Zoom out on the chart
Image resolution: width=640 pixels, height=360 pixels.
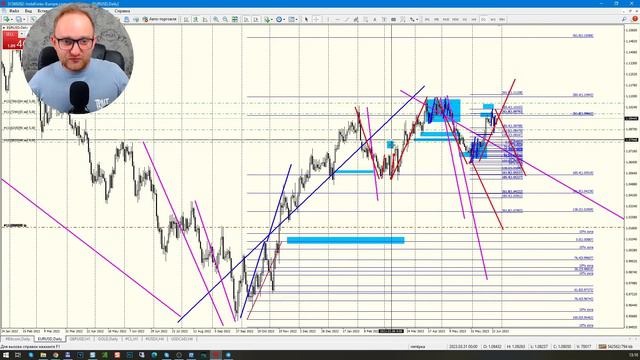coord(225,19)
